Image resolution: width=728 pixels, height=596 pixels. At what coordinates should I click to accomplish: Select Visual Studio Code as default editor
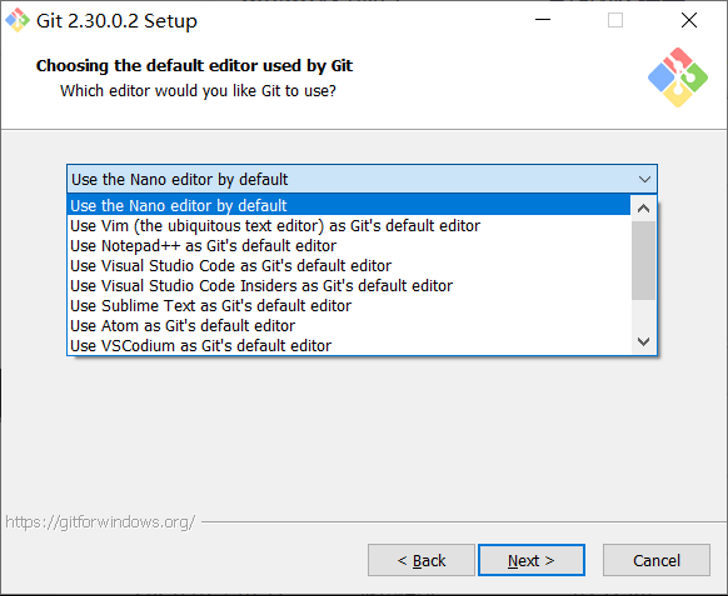231,266
